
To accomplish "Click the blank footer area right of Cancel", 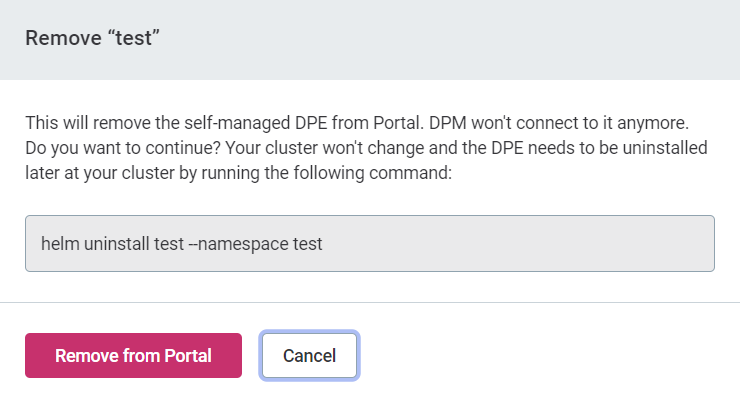I will point(550,356).
